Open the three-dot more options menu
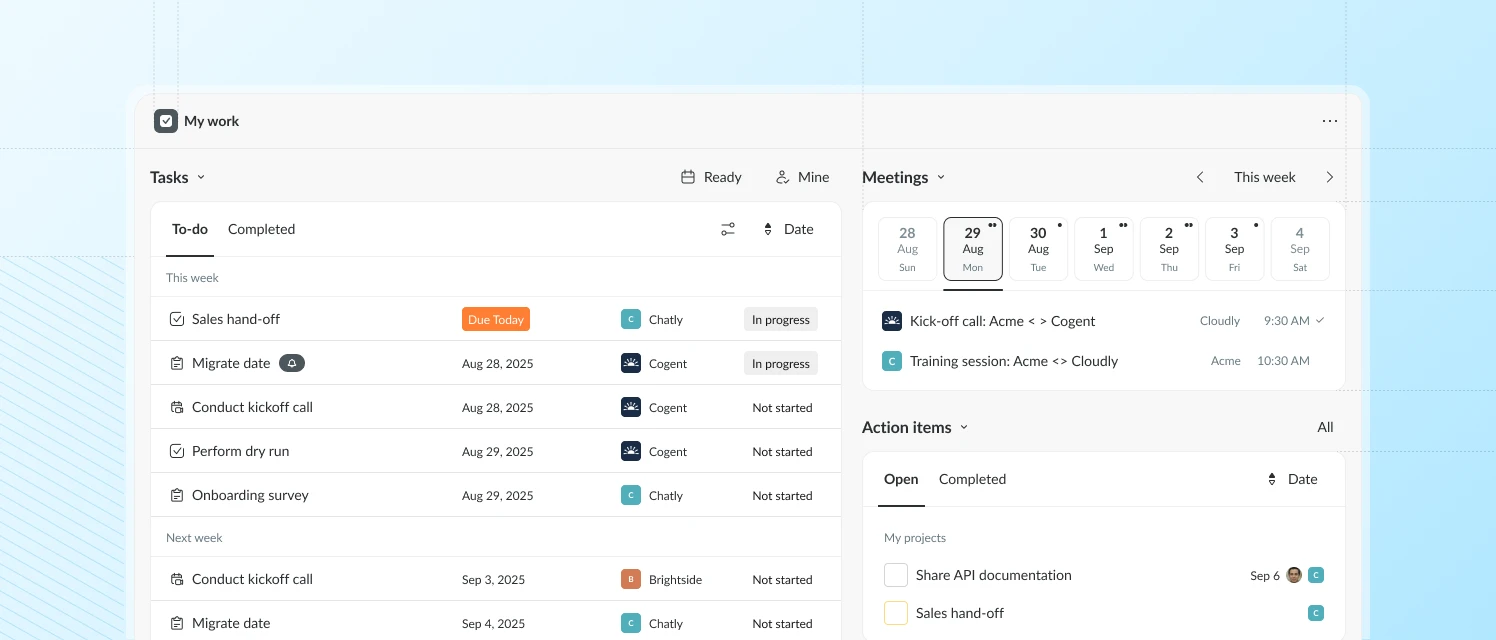Screen dimensions: 1496x640 [x=1329, y=121]
